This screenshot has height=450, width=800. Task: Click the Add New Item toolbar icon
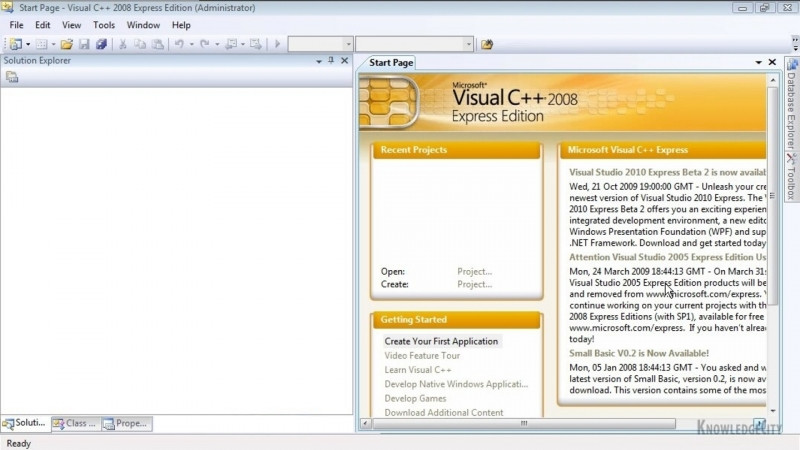coord(42,44)
